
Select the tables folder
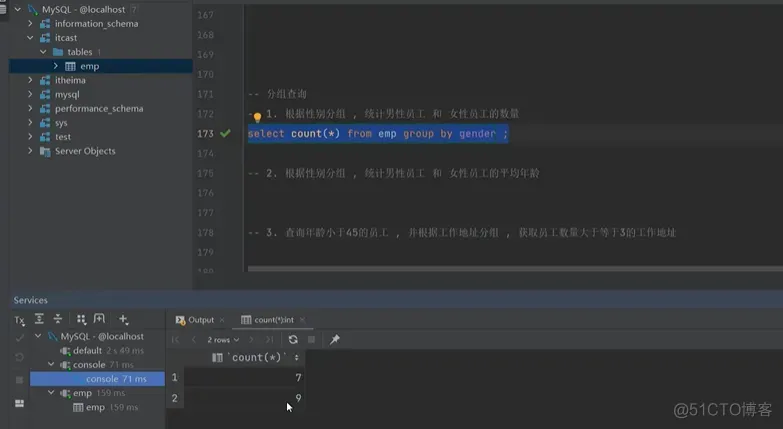[x=80, y=51]
